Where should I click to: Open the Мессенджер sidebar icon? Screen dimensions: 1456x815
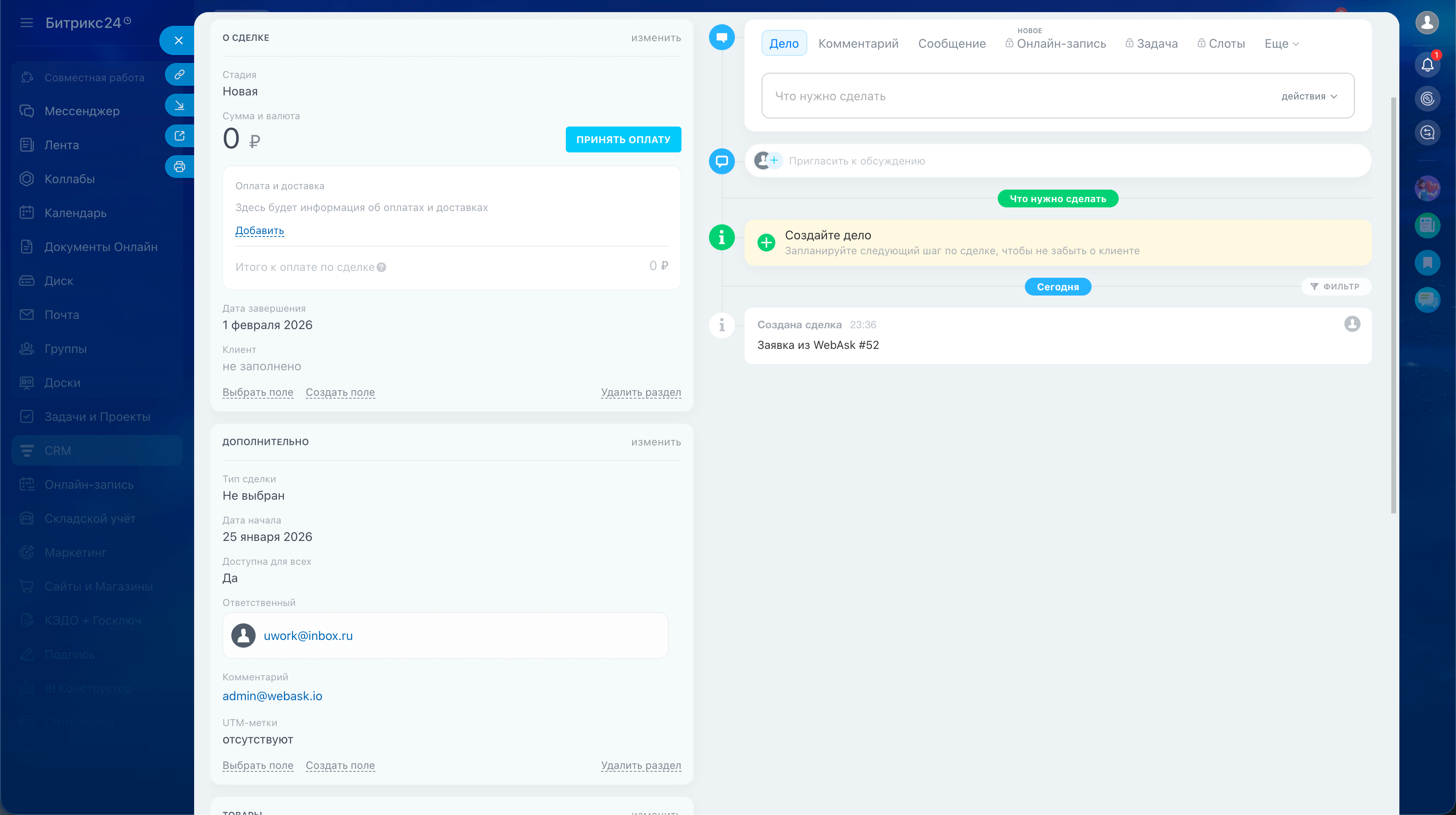(27, 111)
